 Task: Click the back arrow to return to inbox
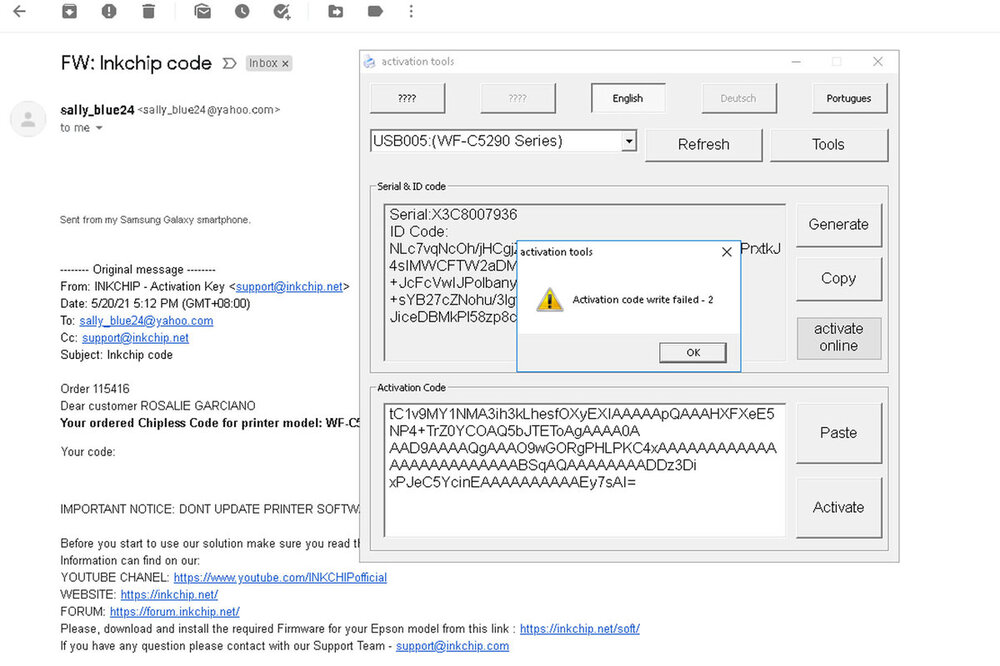point(19,12)
